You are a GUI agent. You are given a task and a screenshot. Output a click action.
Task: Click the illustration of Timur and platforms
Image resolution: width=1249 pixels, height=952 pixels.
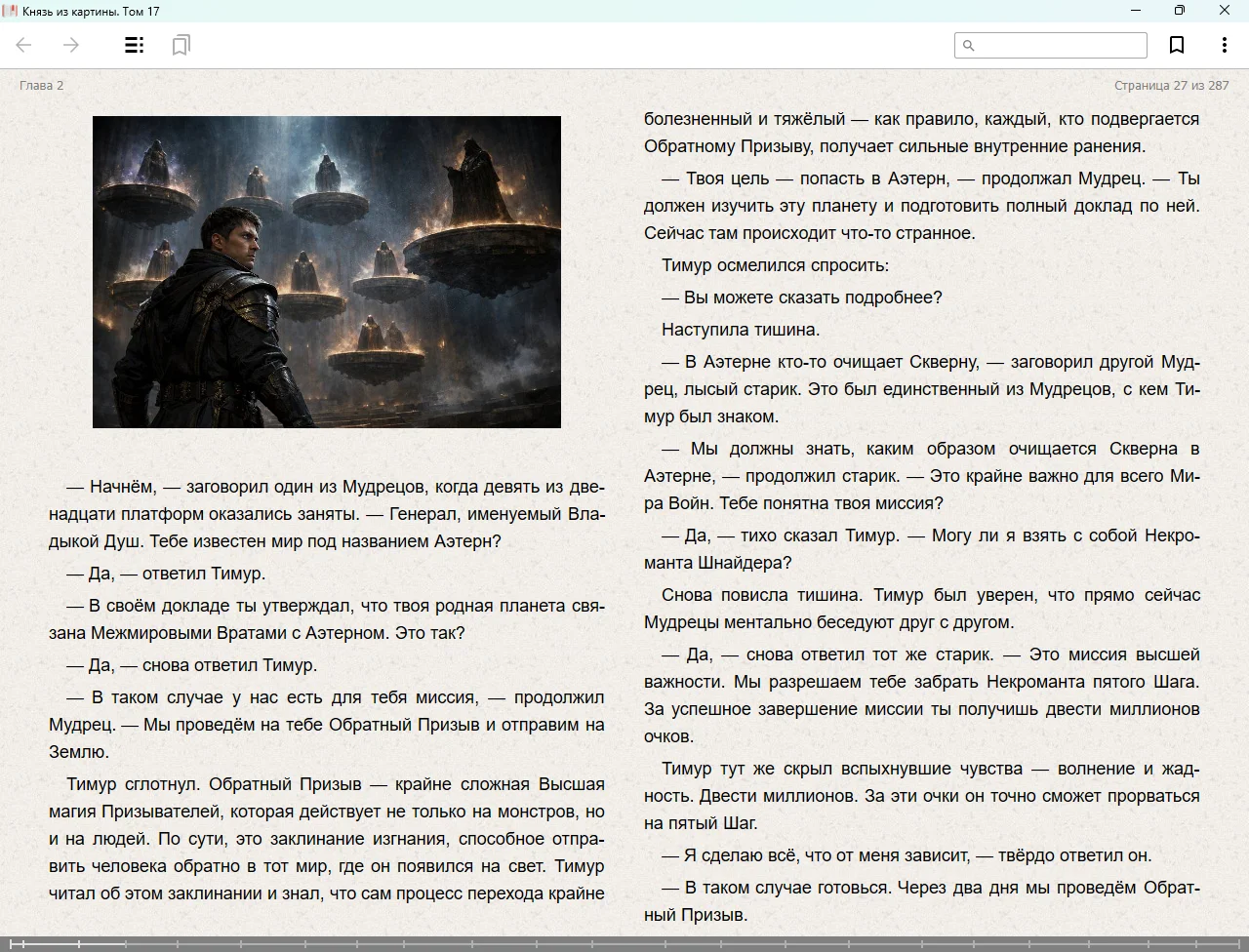[327, 271]
